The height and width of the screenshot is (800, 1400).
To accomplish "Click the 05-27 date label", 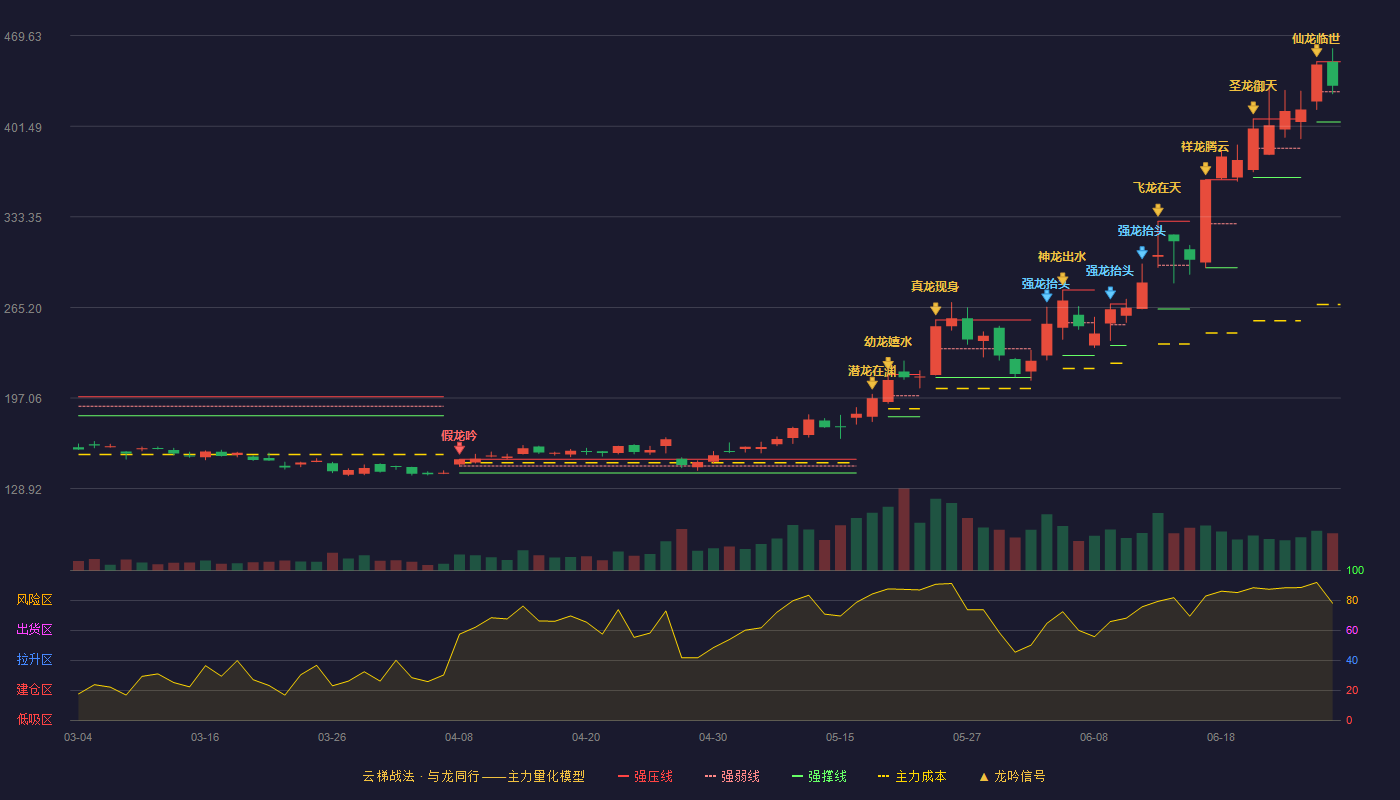I will (967, 737).
